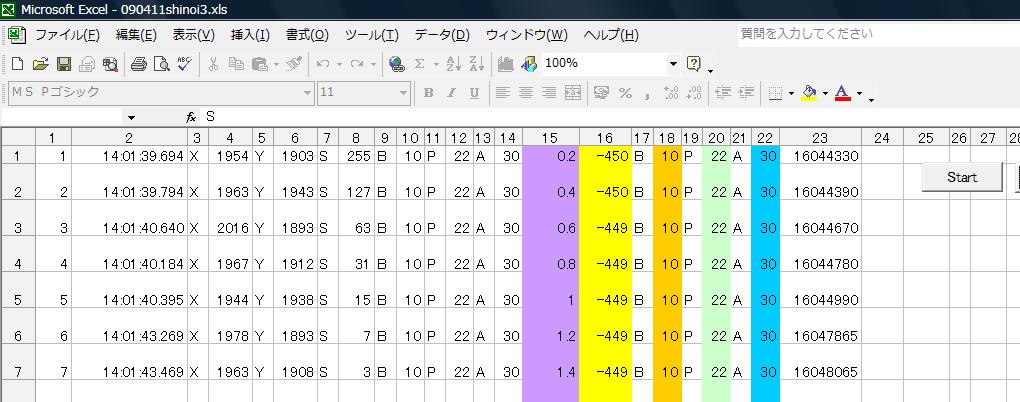Viewport: 1020px width, 402px height.
Task: Open the zoom 100% dropdown
Action: click(673, 64)
